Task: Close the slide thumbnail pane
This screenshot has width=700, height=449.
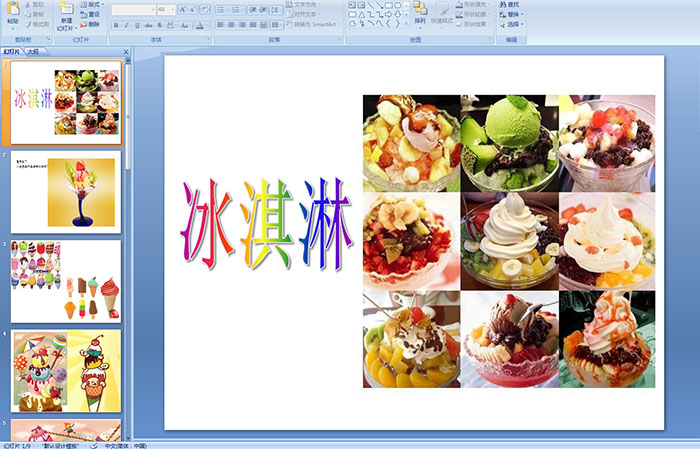Action: [x=126, y=52]
